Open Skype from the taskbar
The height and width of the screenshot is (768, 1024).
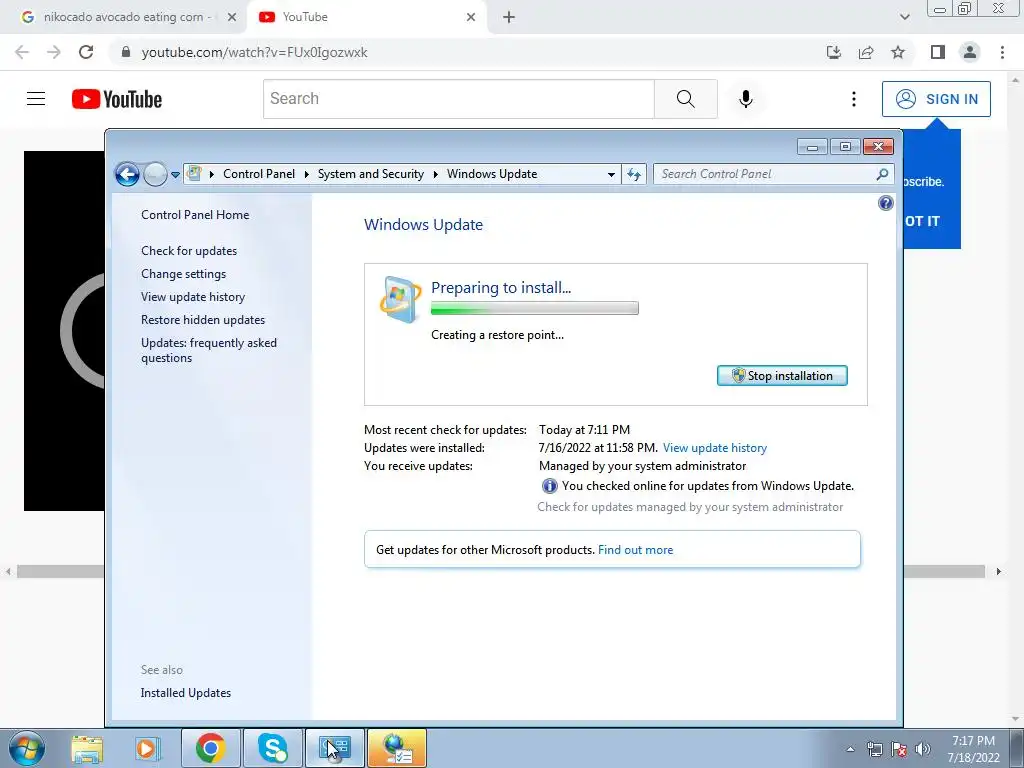[272, 748]
